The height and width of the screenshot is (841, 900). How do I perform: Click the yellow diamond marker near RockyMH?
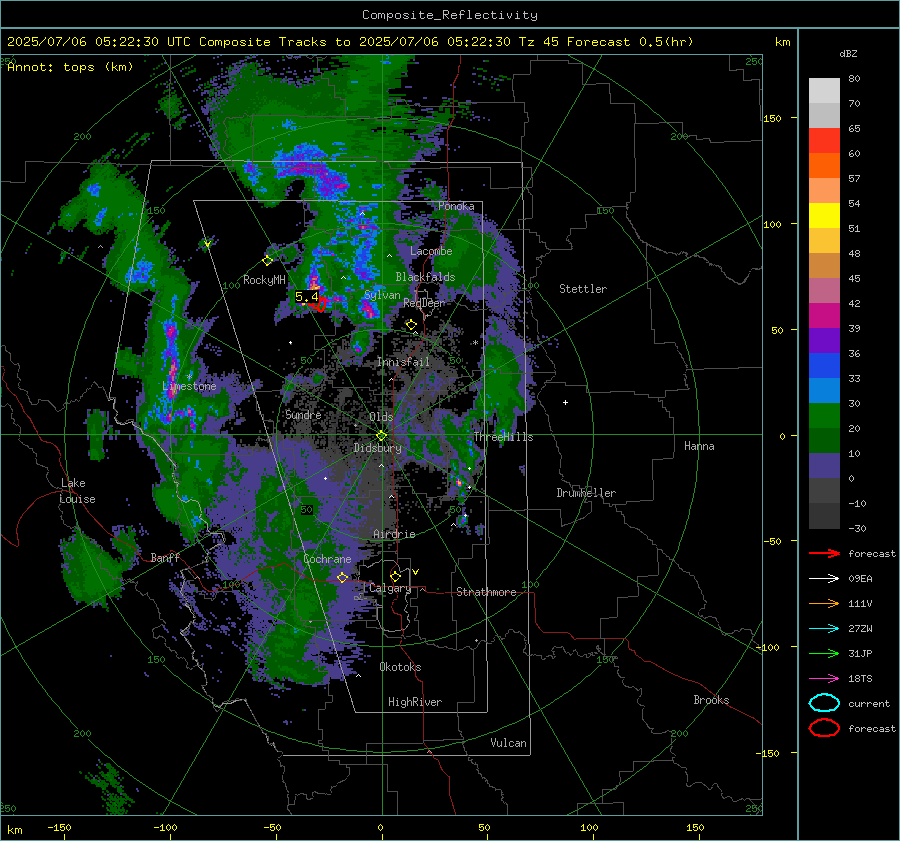[x=267, y=261]
